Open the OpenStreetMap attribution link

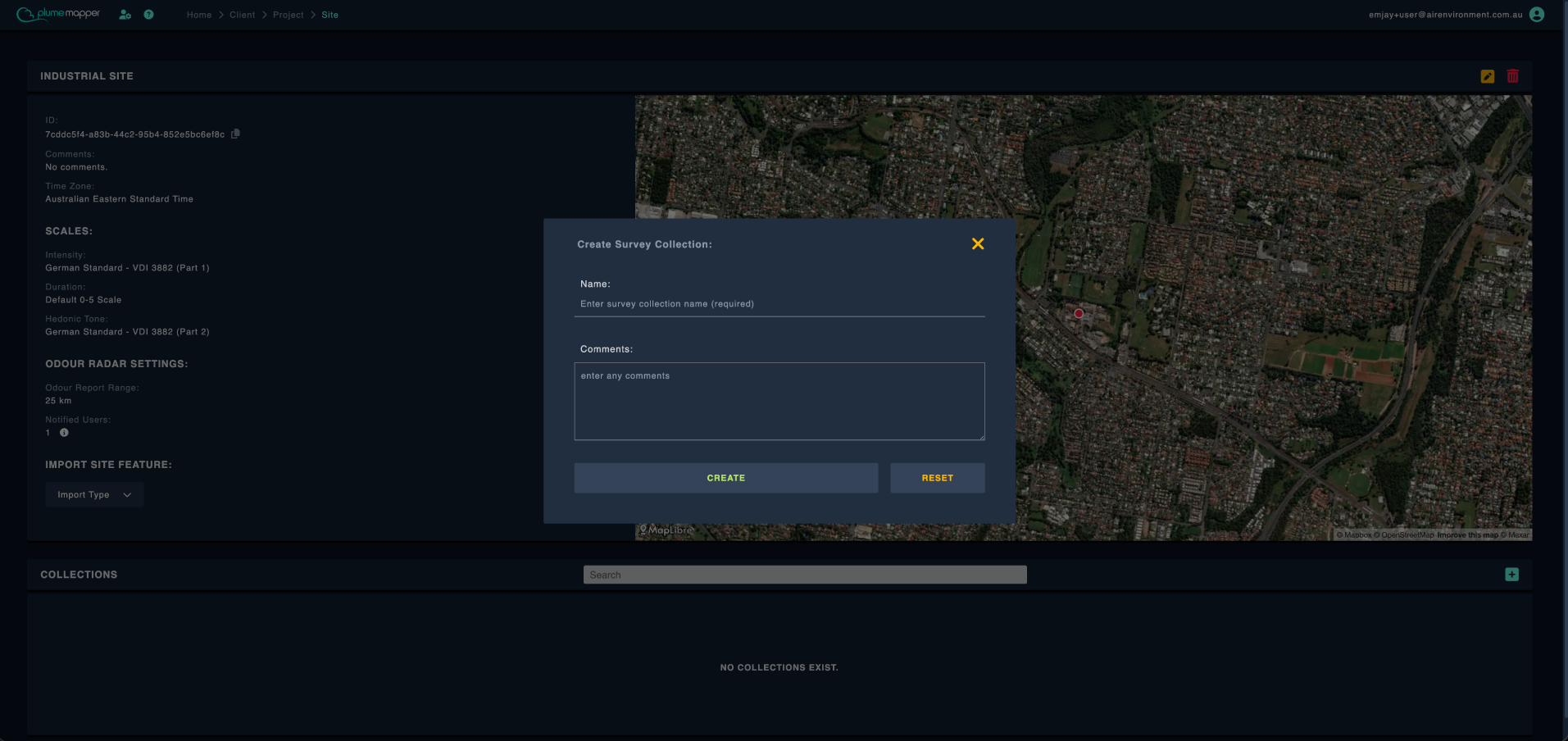(1404, 535)
